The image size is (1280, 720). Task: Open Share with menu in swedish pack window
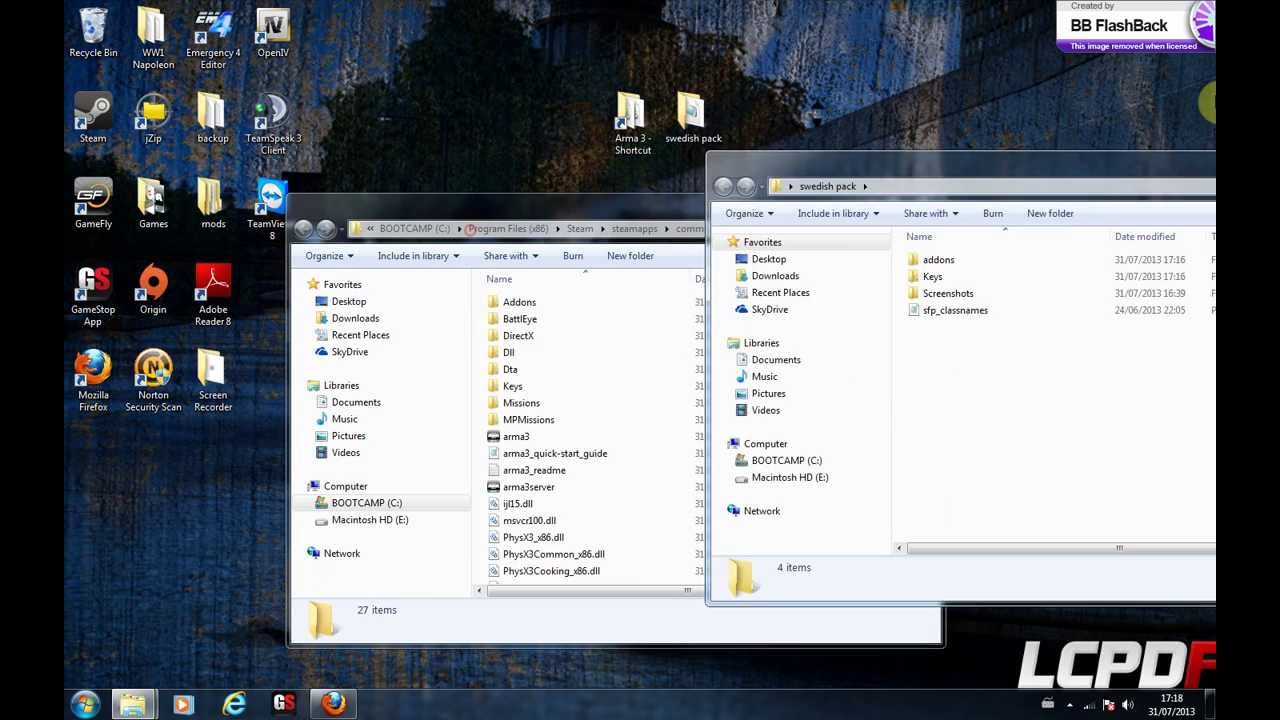pos(930,213)
